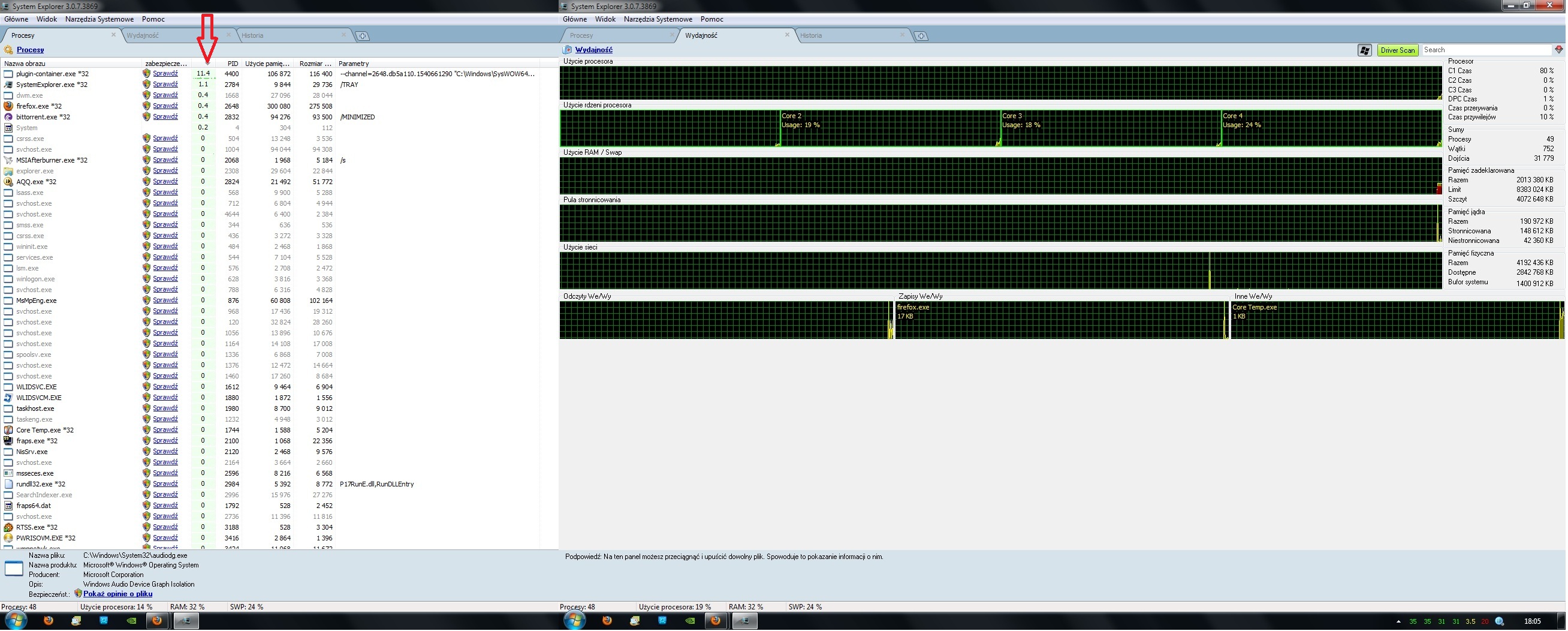Click the firefox.exe process icon

(8, 106)
